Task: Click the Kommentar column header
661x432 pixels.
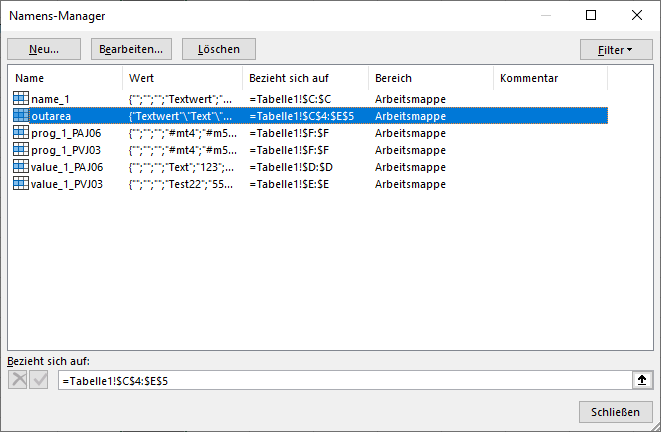Action: [550, 78]
